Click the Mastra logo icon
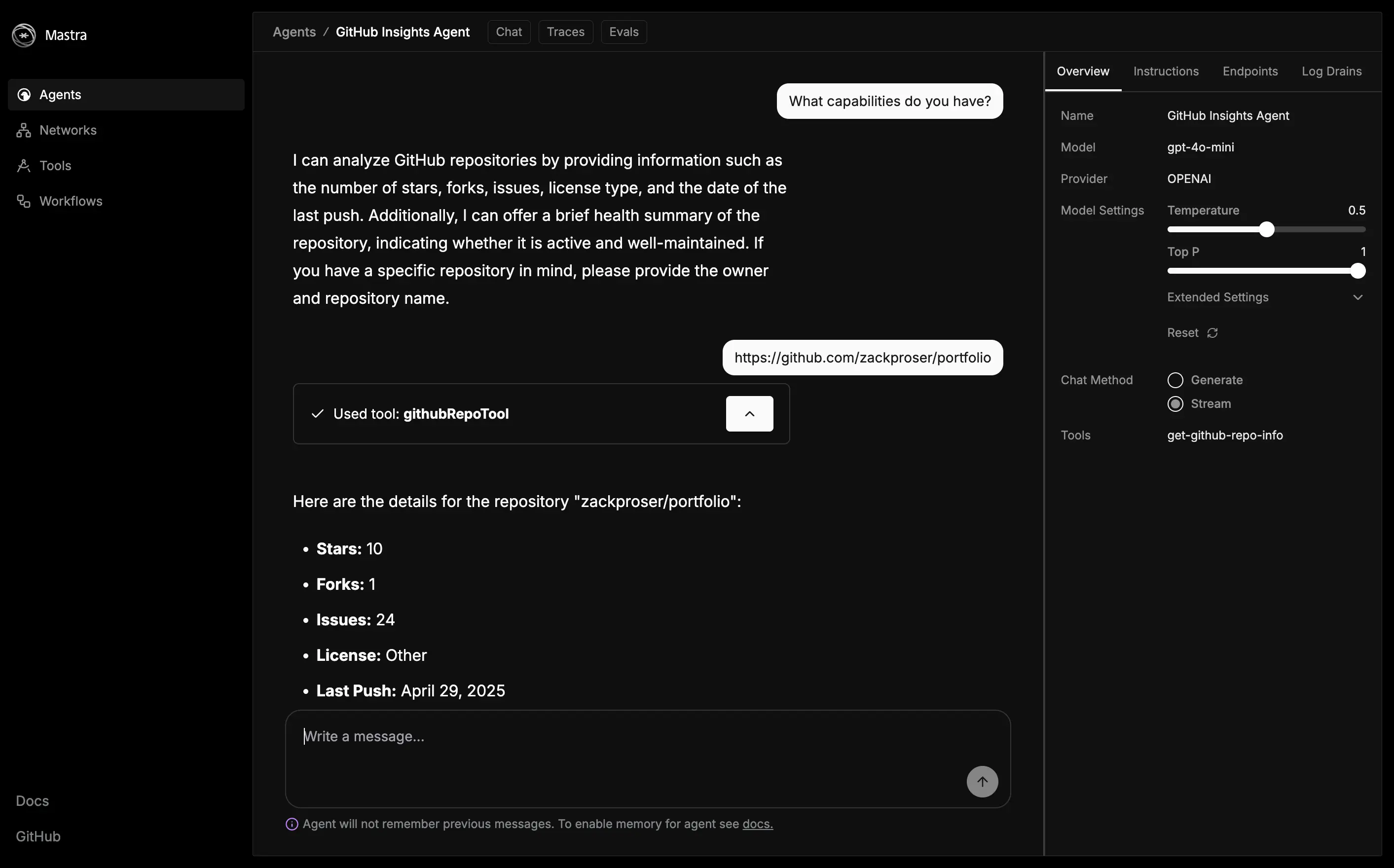1394x868 pixels. [x=24, y=35]
